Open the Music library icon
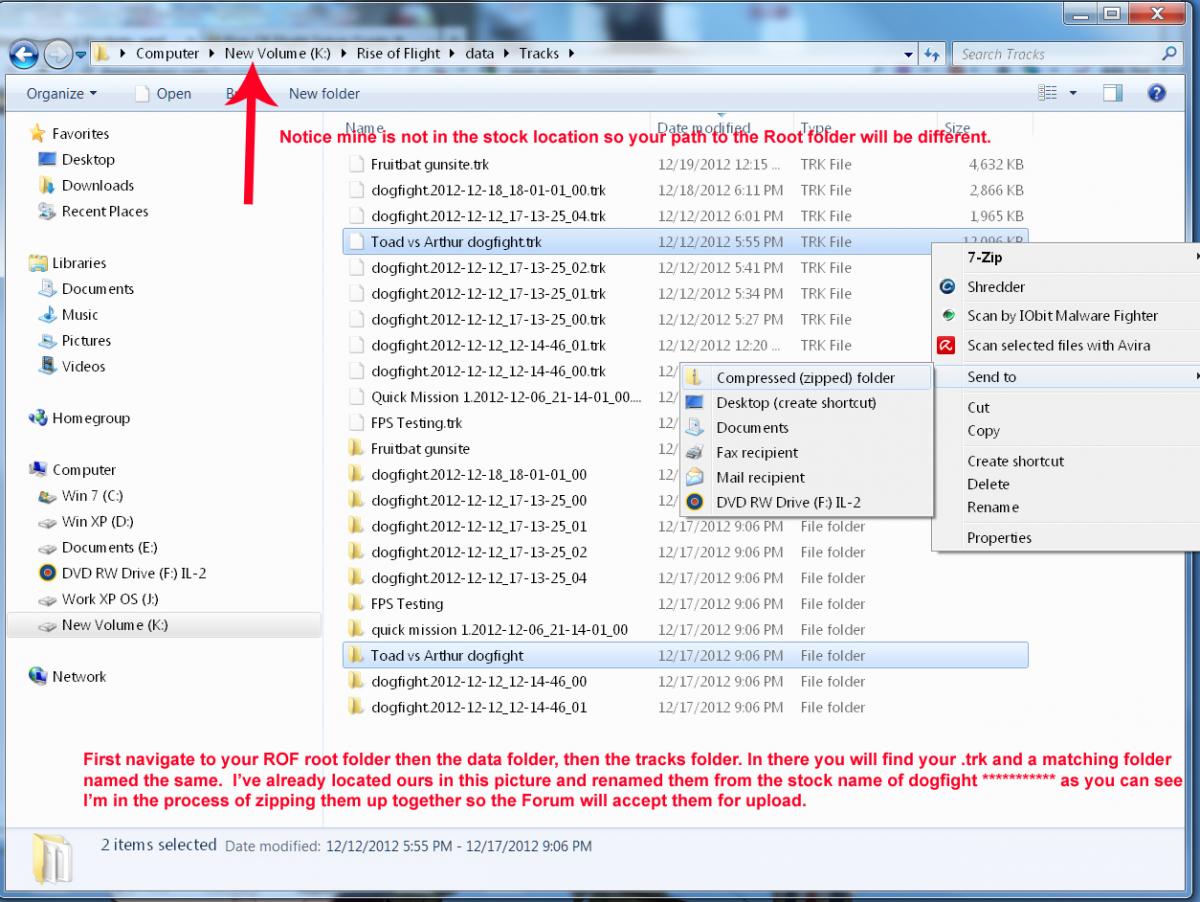This screenshot has height=902, width=1200. click(47, 314)
